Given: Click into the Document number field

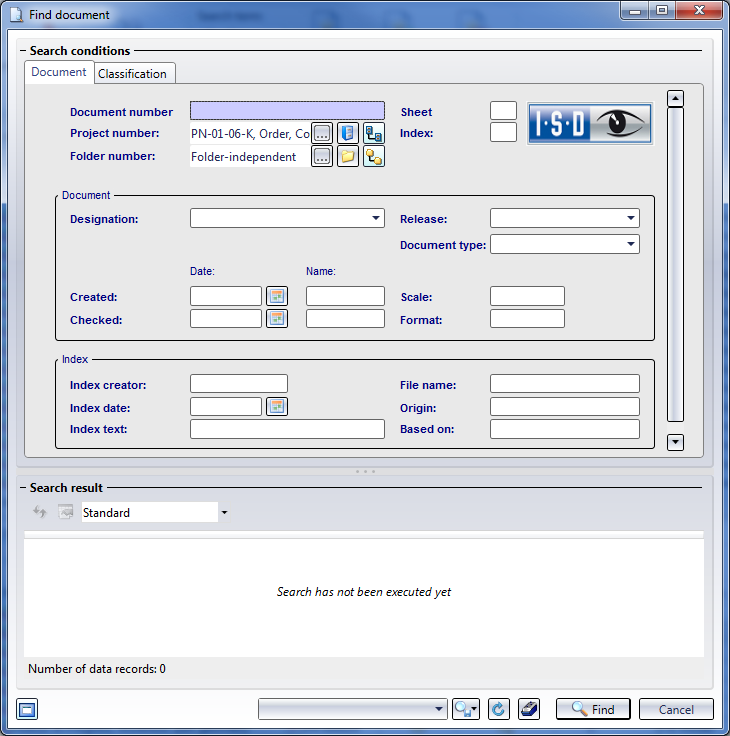Looking at the screenshot, I should coord(287,111).
